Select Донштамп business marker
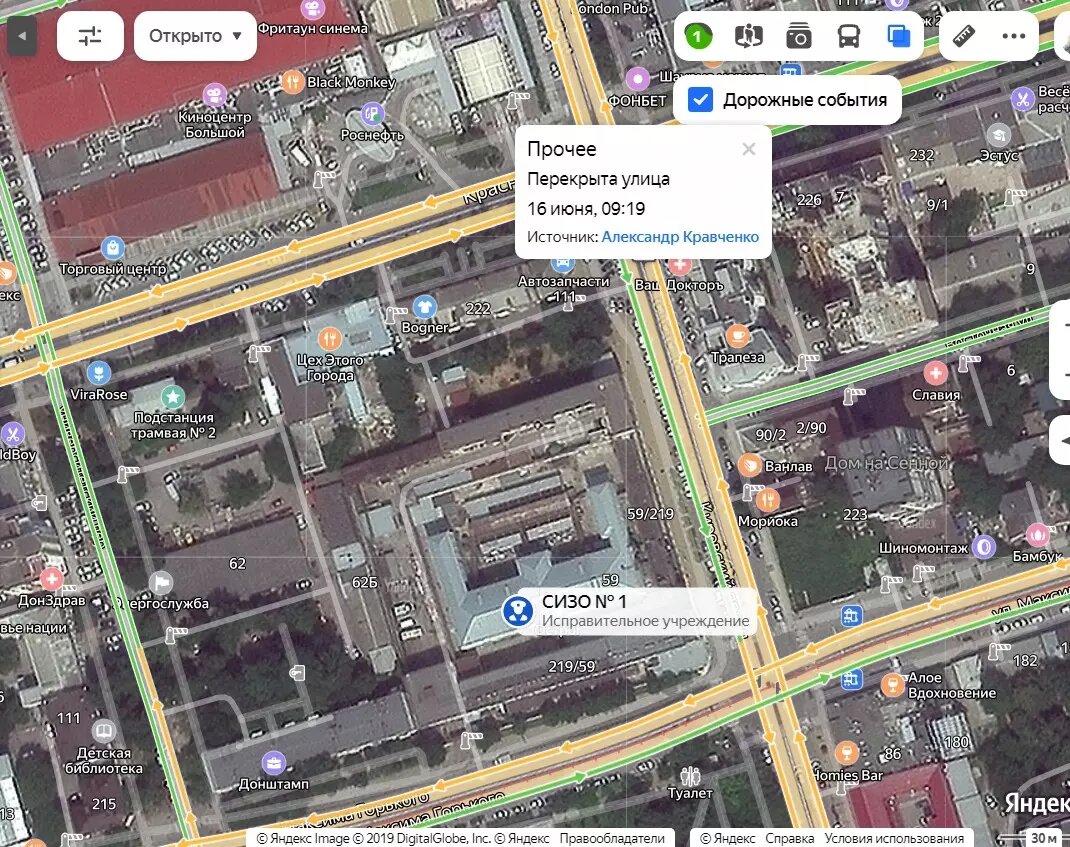This screenshot has height=847, width=1070. 274,762
